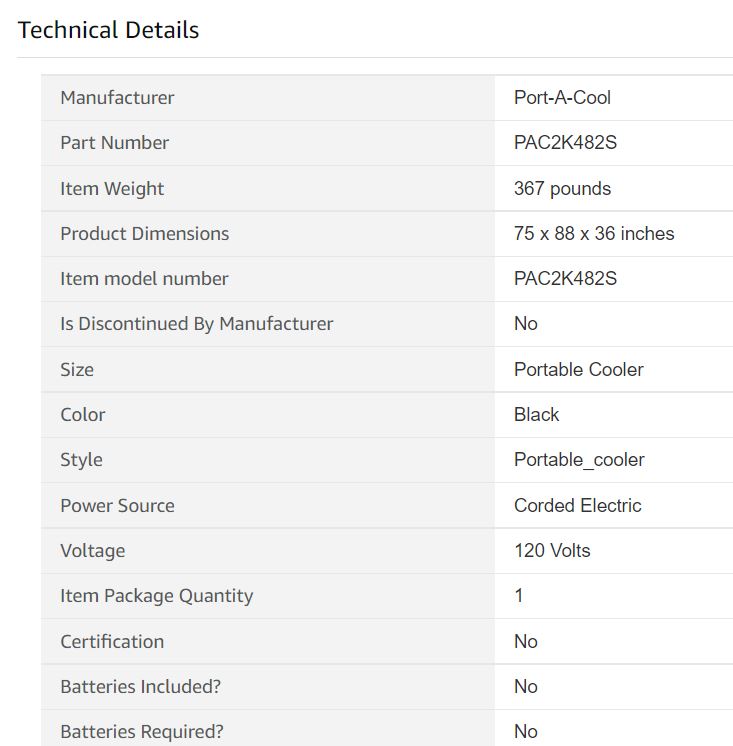Select the Portable Cooler size value
The height and width of the screenshot is (746, 733).
(x=579, y=370)
